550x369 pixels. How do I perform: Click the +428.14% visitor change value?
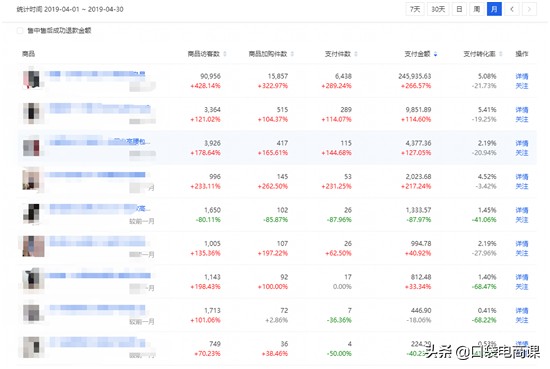pyautogui.click(x=206, y=86)
